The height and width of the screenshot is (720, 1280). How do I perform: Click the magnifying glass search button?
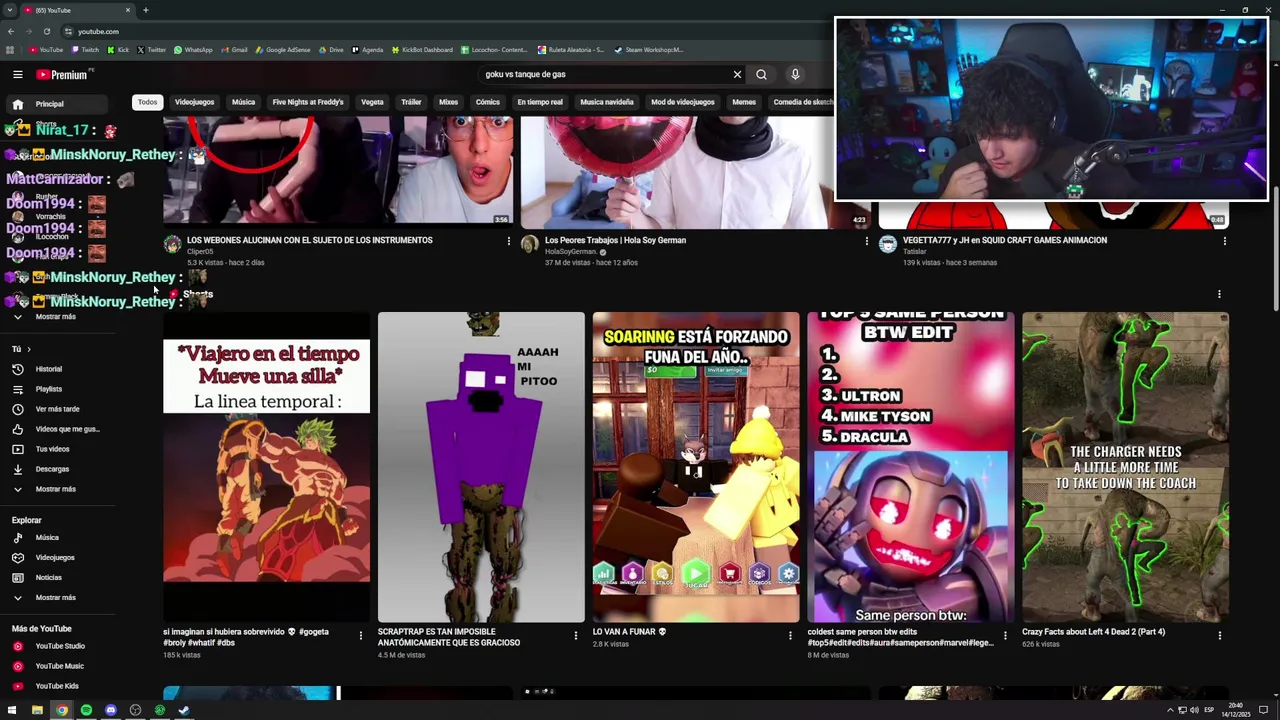click(761, 74)
